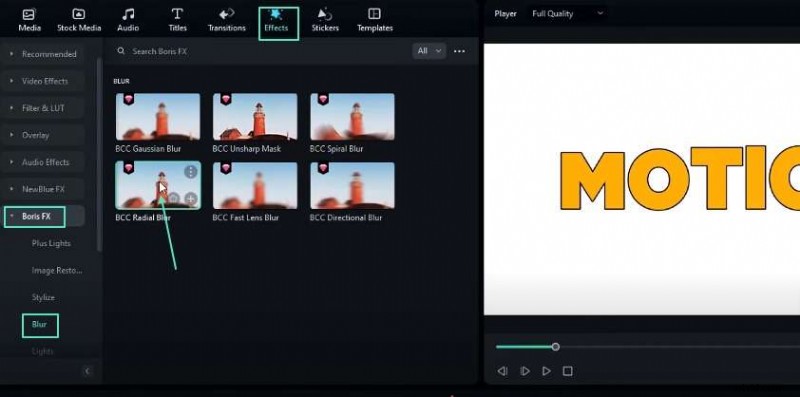This screenshot has height=397, width=800.
Task: Click the premium gem badge on BCC Directional Blur
Action: pyautogui.click(x=323, y=168)
